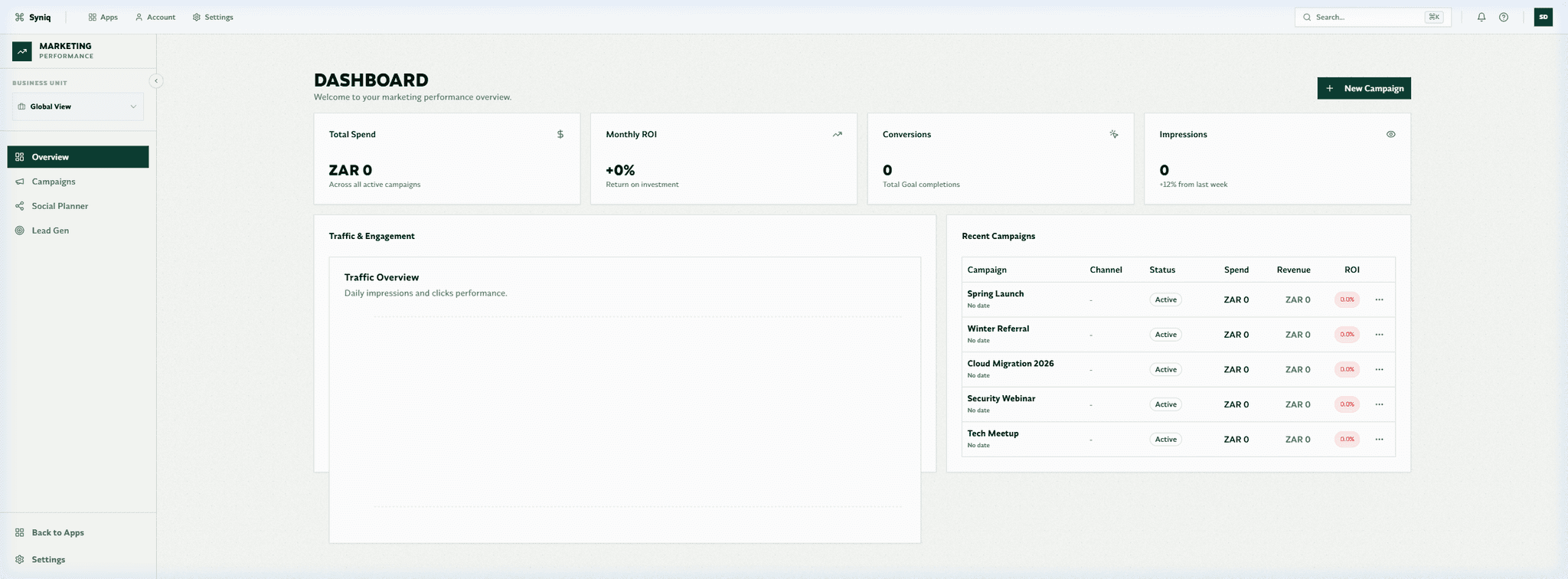Open Apps in top navigation
1568x579 pixels.
pos(103,17)
